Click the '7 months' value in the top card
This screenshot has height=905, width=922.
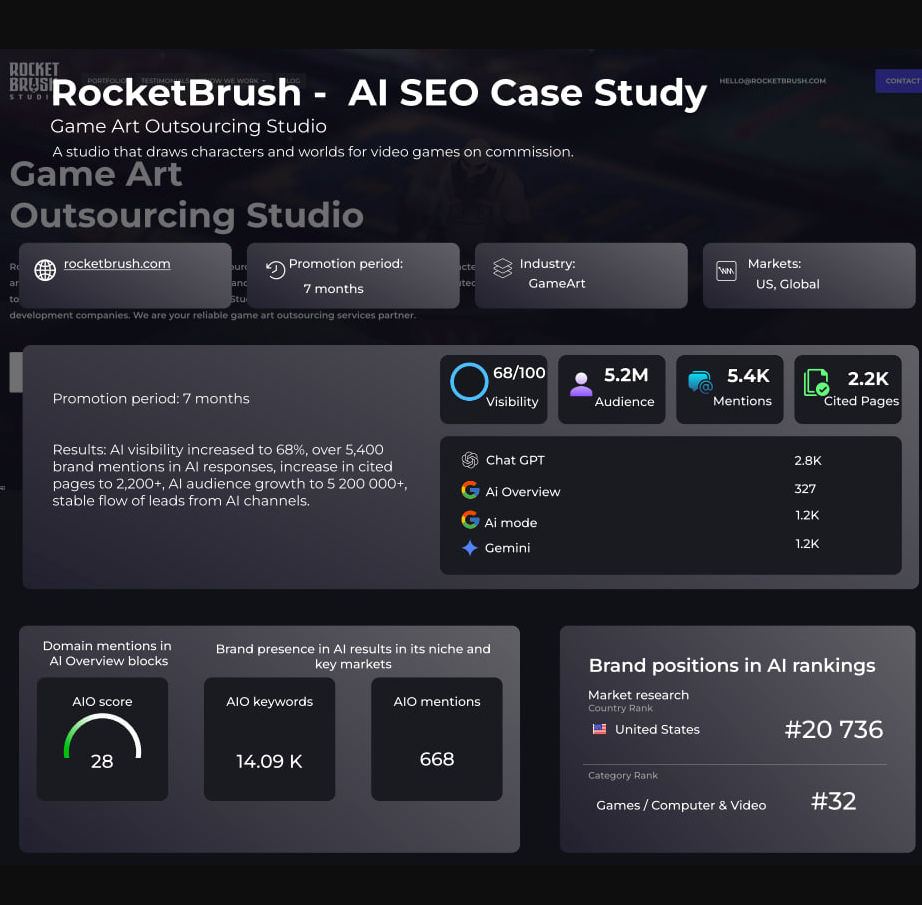tap(333, 289)
